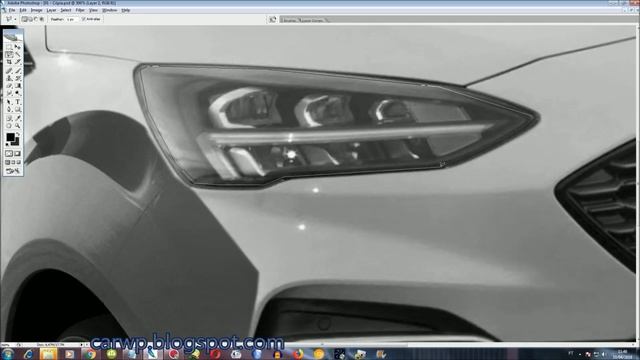Select the Magic Wand tool

pos(18,54)
